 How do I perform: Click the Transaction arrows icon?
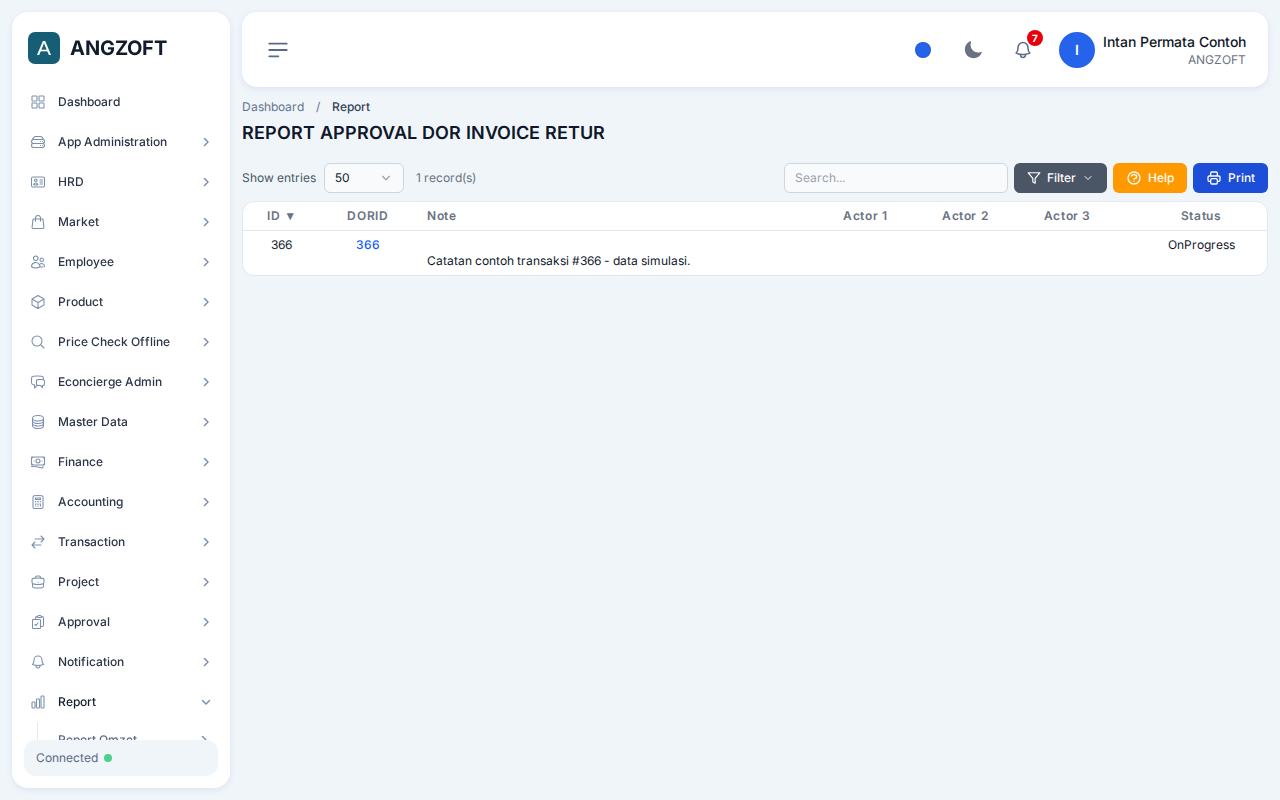[38, 542]
